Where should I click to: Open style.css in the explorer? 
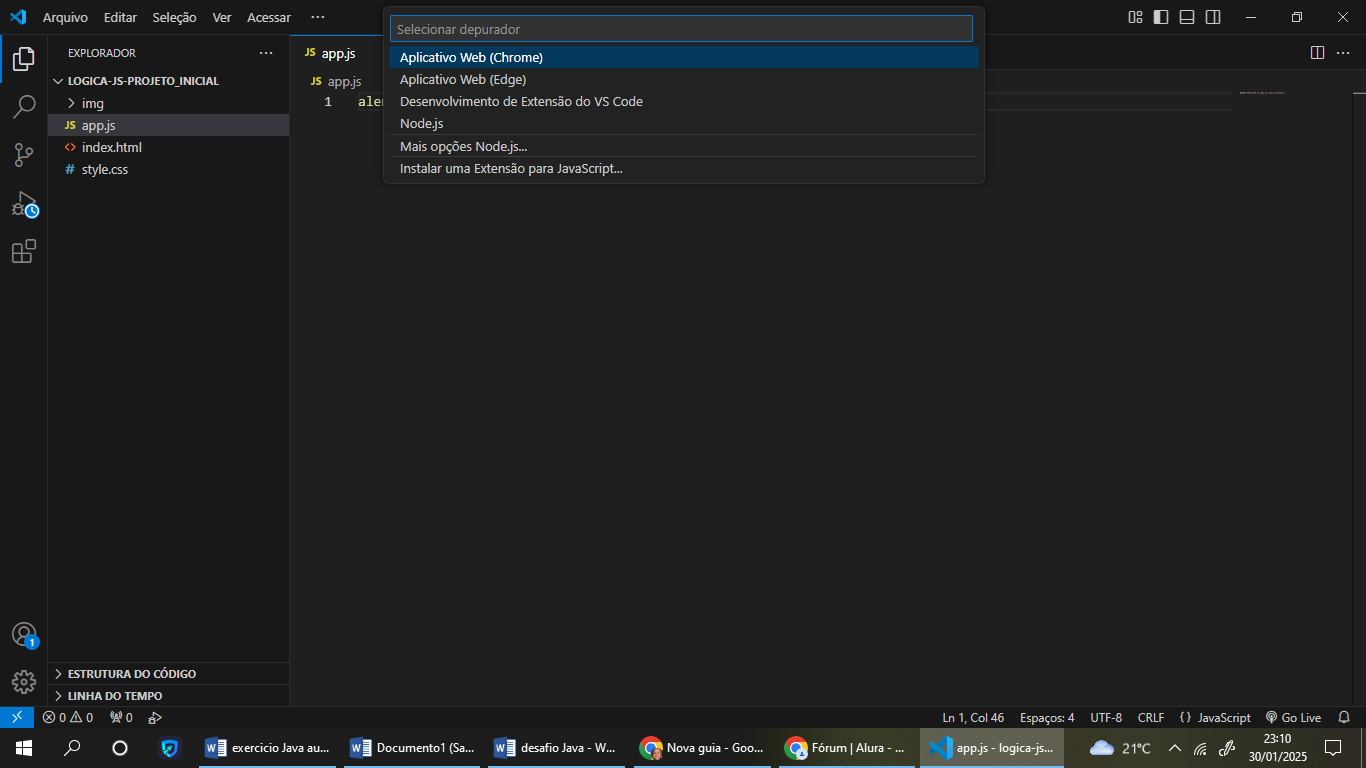[x=168, y=169]
